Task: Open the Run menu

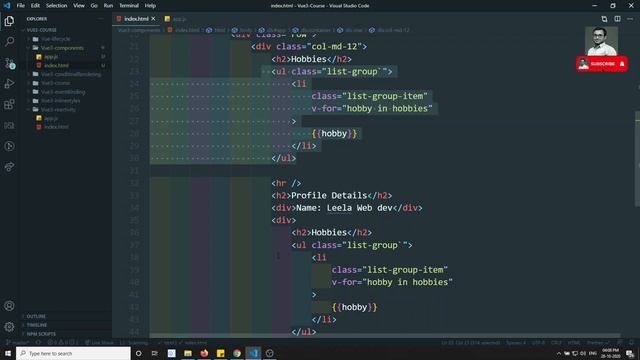Action: click(x=108, y=6)
